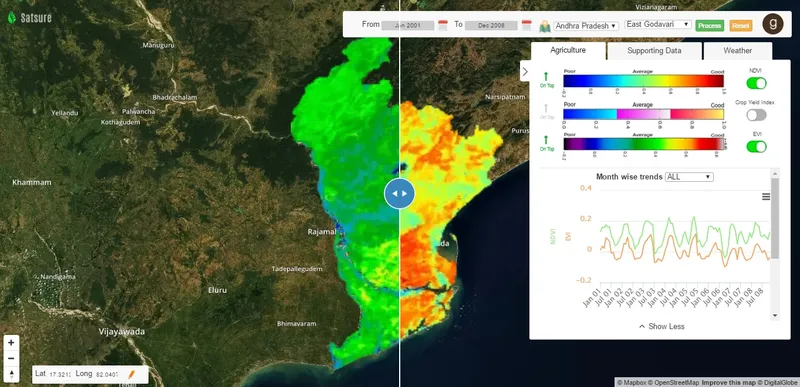Open the chart hamburger menu icon

click(766, 197)
